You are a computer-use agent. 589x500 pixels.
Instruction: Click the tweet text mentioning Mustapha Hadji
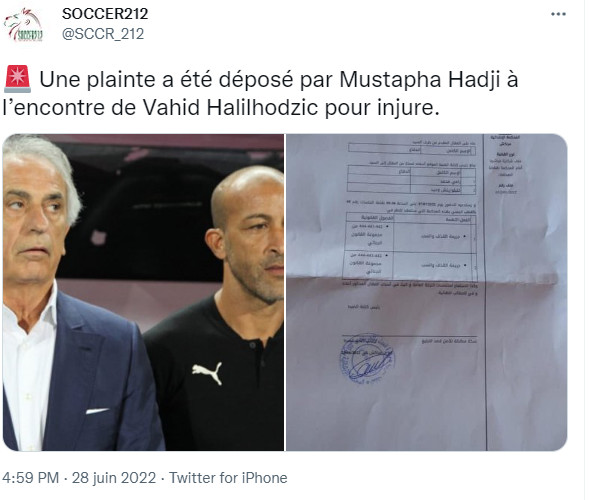260,93
